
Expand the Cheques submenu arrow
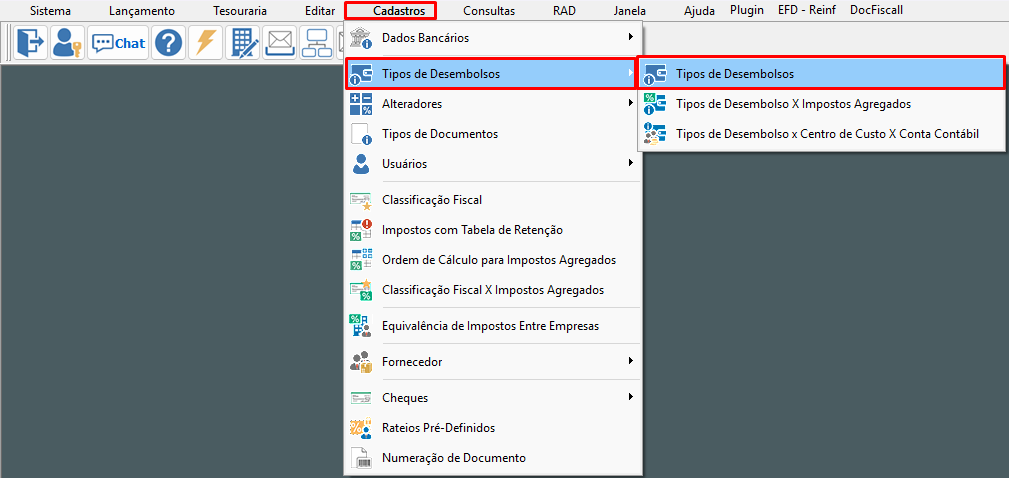click(x=631, y=398)
